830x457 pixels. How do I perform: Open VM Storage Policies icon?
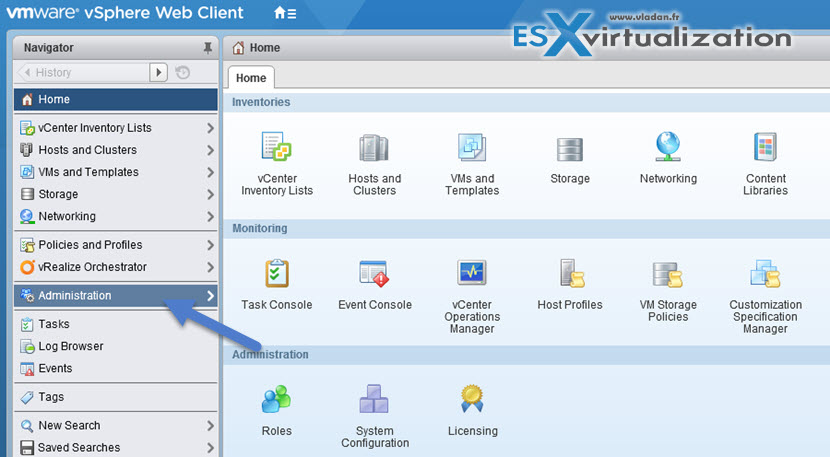pos(667,274)
